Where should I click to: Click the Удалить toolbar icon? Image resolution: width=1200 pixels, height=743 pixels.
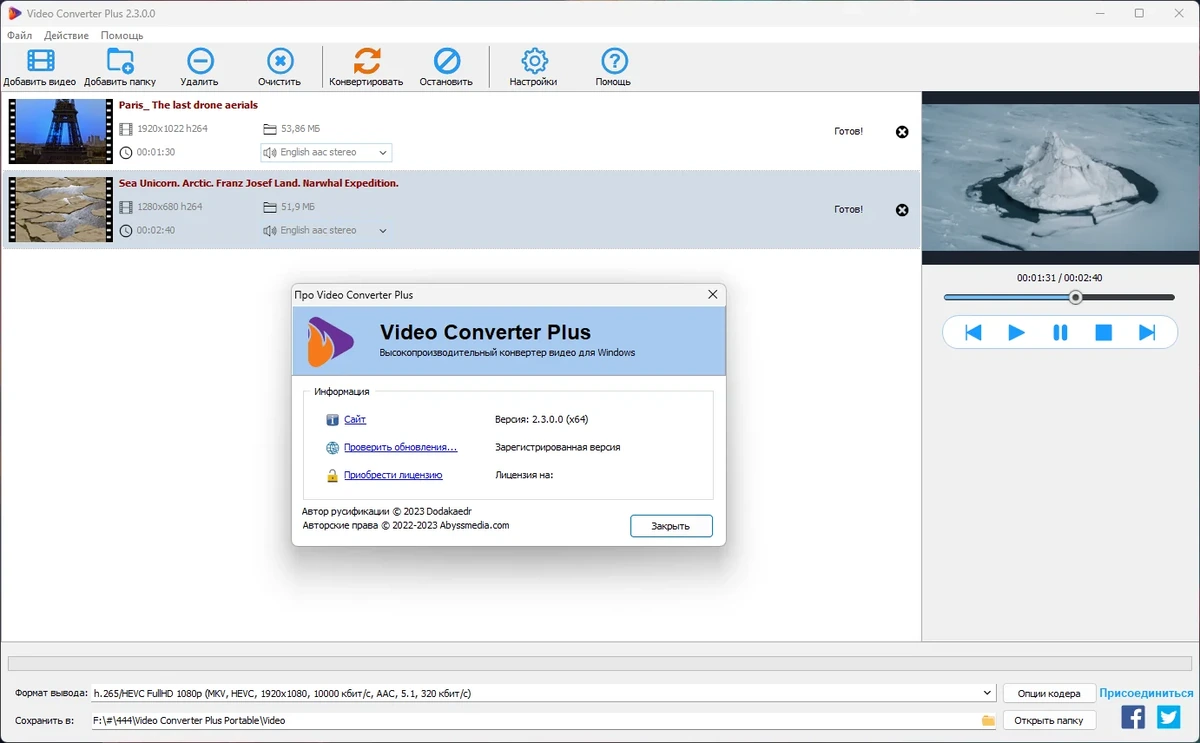200,61
